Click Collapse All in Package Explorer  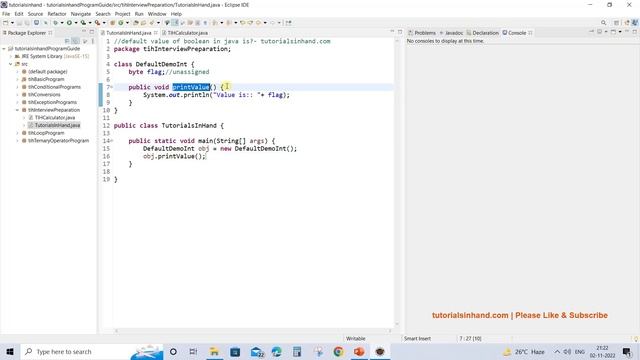67,41
